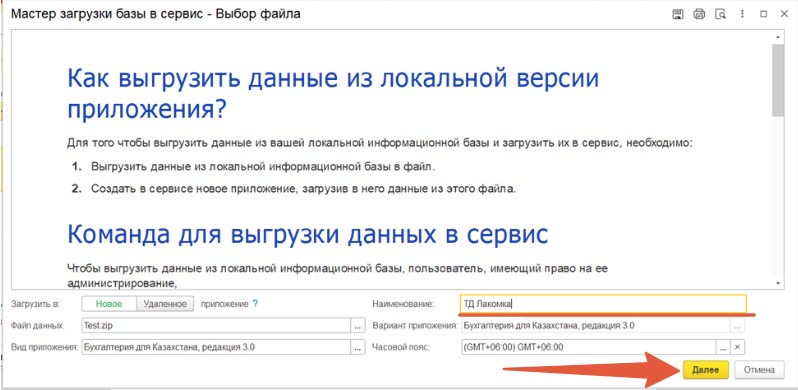Screen dimensions: 798x390
Task: Click the Загрузить в: label
Action: coord(36,304)
